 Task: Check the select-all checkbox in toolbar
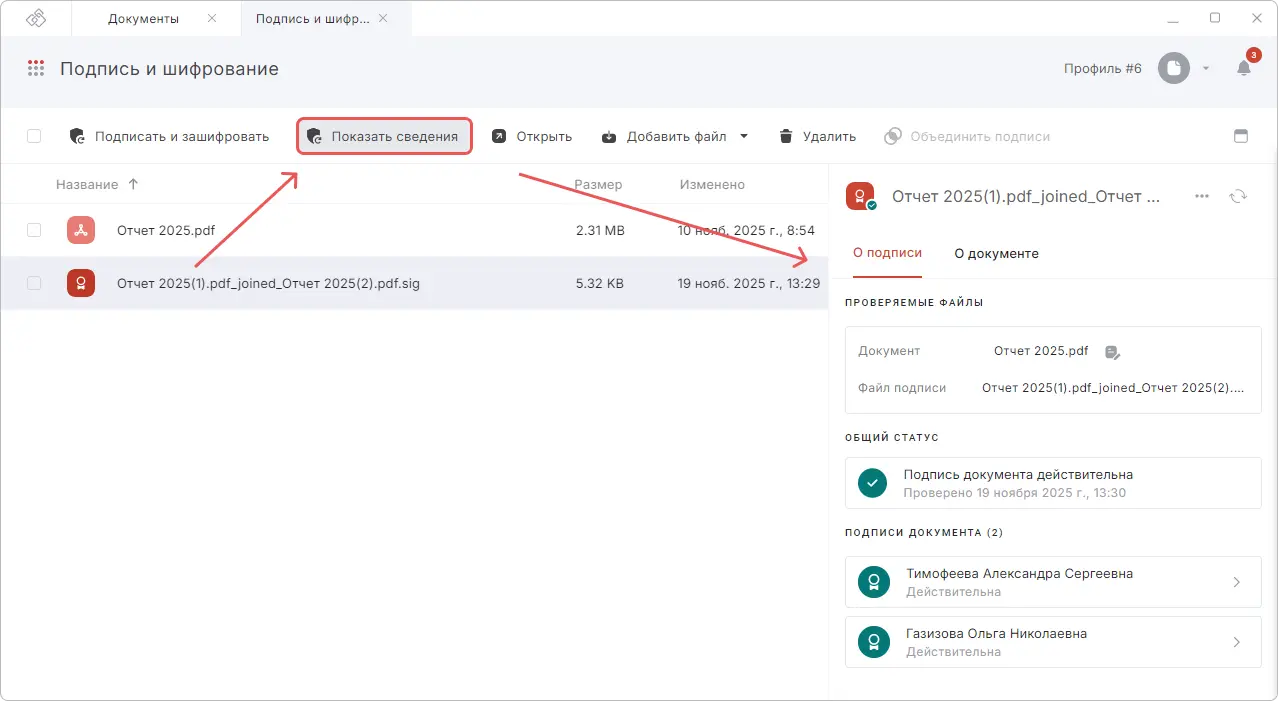point(33,136)
